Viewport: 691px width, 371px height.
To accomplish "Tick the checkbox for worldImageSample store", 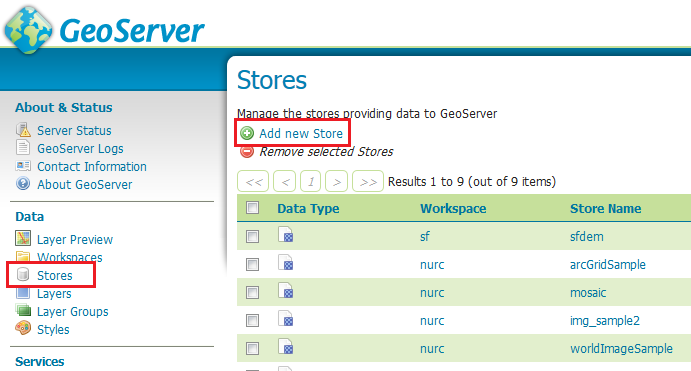I will (253, 349).
